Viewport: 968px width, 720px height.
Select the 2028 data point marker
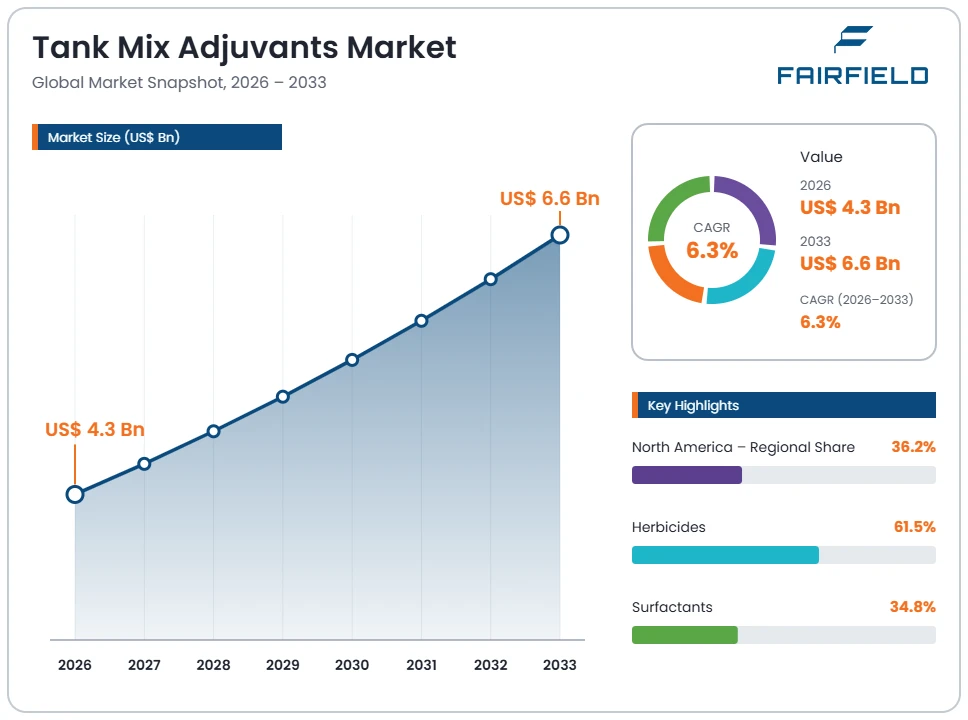(x=213, y=431)
